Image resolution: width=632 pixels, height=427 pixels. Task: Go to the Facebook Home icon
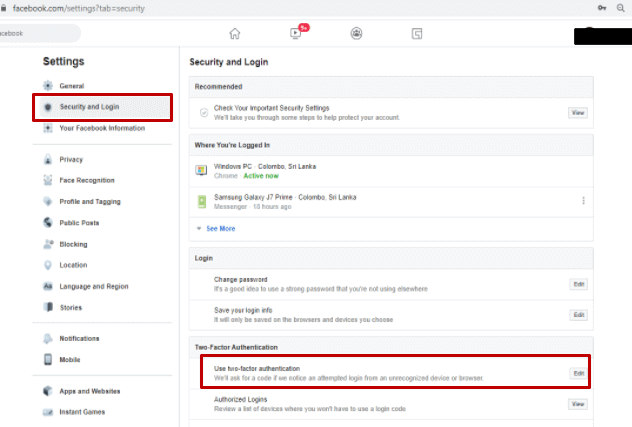235,33
